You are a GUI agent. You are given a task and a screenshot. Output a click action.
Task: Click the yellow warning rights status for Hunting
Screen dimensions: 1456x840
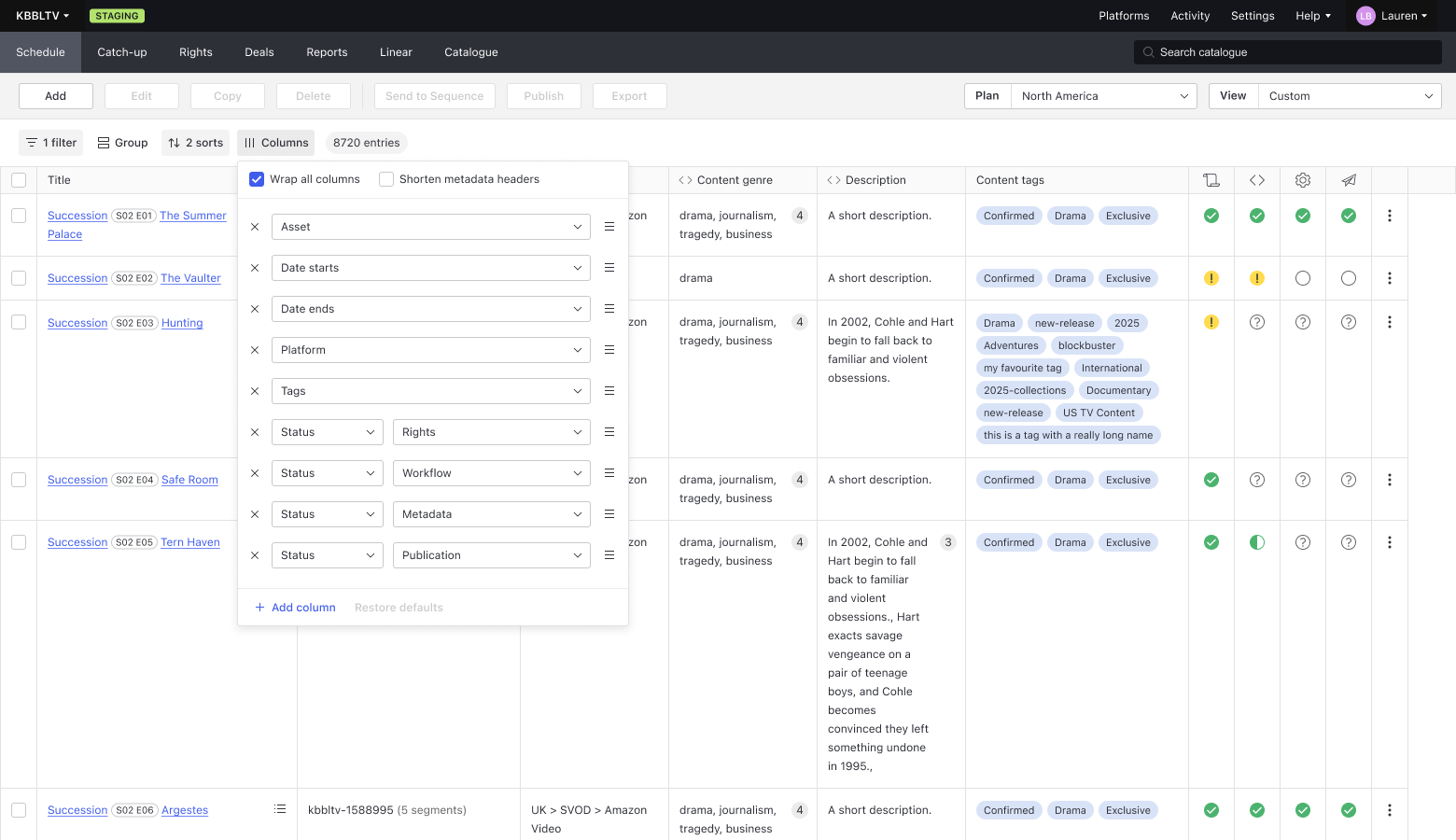(1211, 322)
